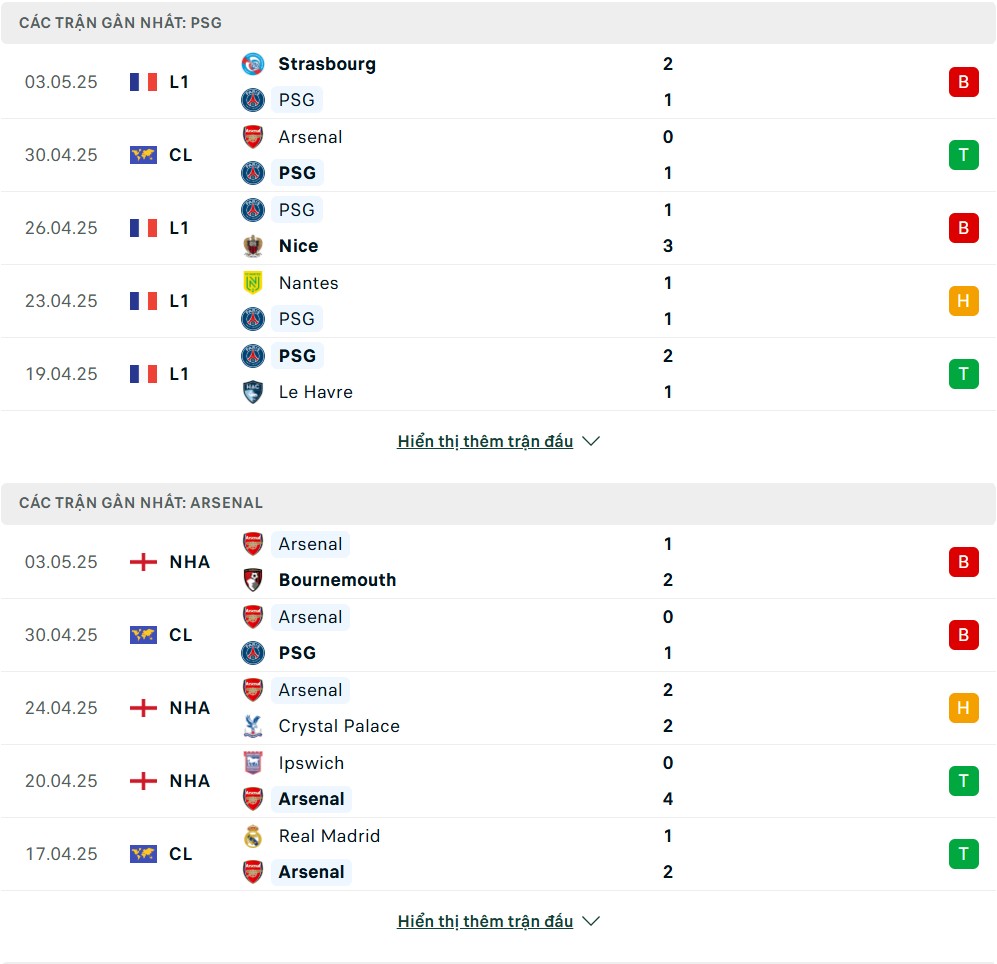Select the Bournemouth team name

(338, 580)
